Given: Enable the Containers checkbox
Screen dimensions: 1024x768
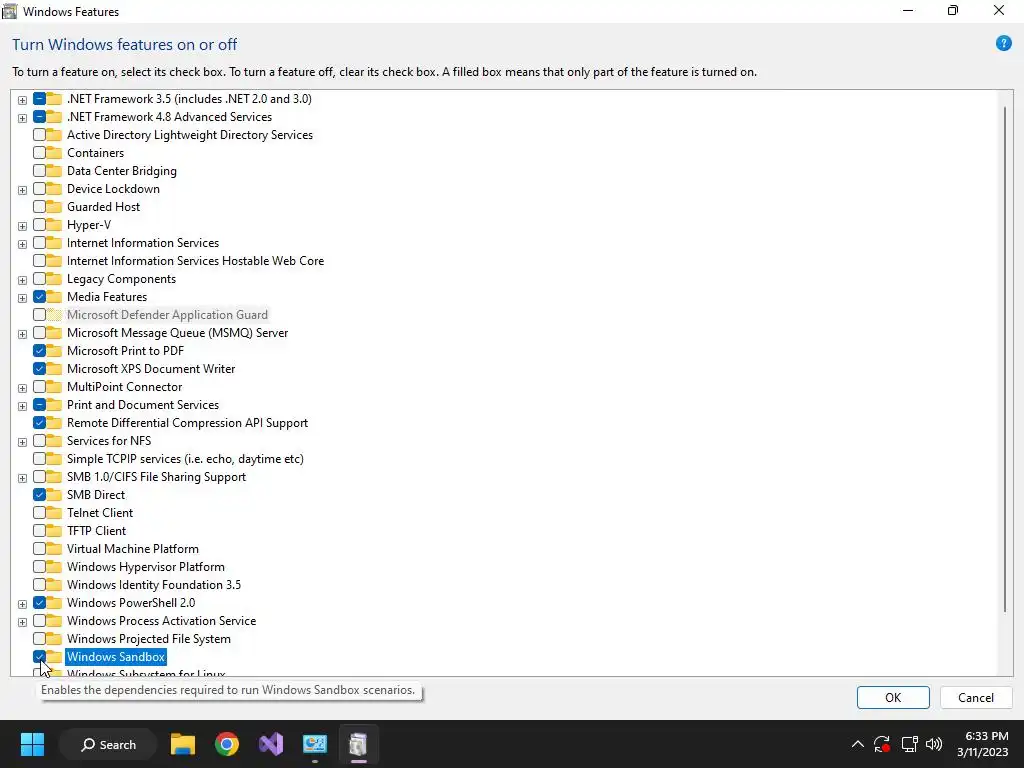Looking at the screenshot, I should point(39,153).
